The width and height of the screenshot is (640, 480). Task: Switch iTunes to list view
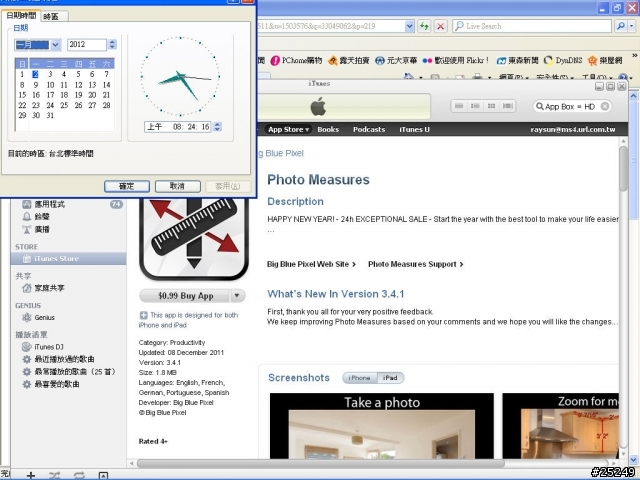459,106
